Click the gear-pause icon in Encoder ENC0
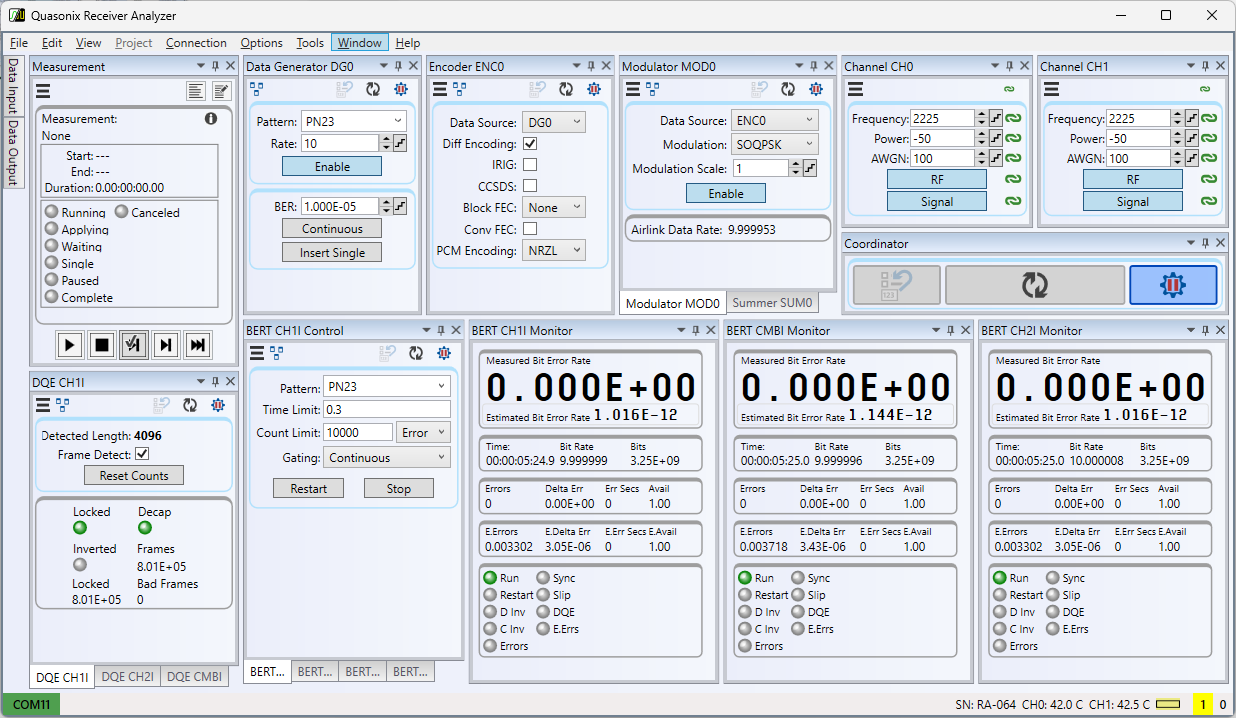Screen dimensions: 1236x718 click(593, 89)
